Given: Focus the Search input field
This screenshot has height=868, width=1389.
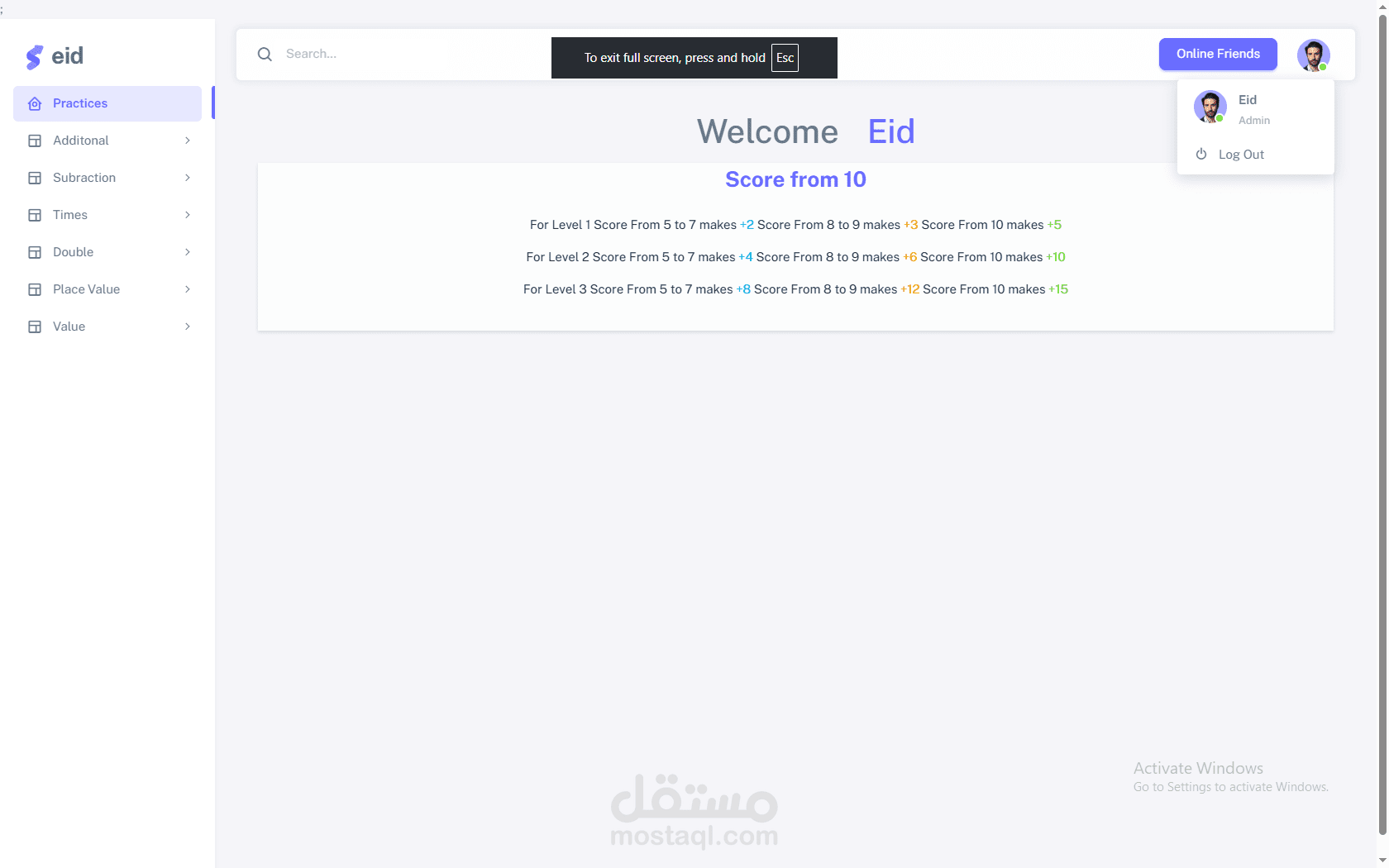Looking at the screenshot, I should pos(413,54).
